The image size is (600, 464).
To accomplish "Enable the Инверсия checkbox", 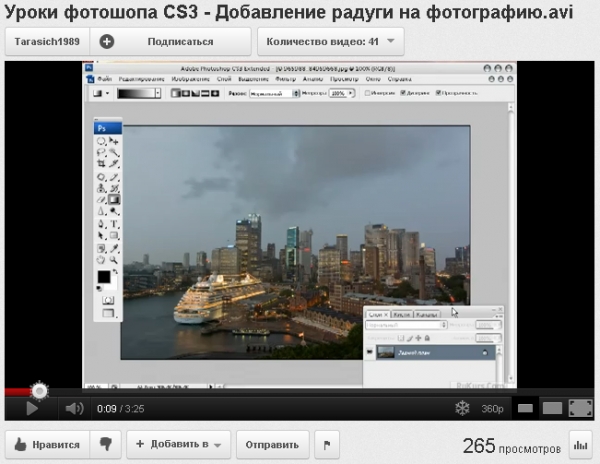I will tap(367, 93).
